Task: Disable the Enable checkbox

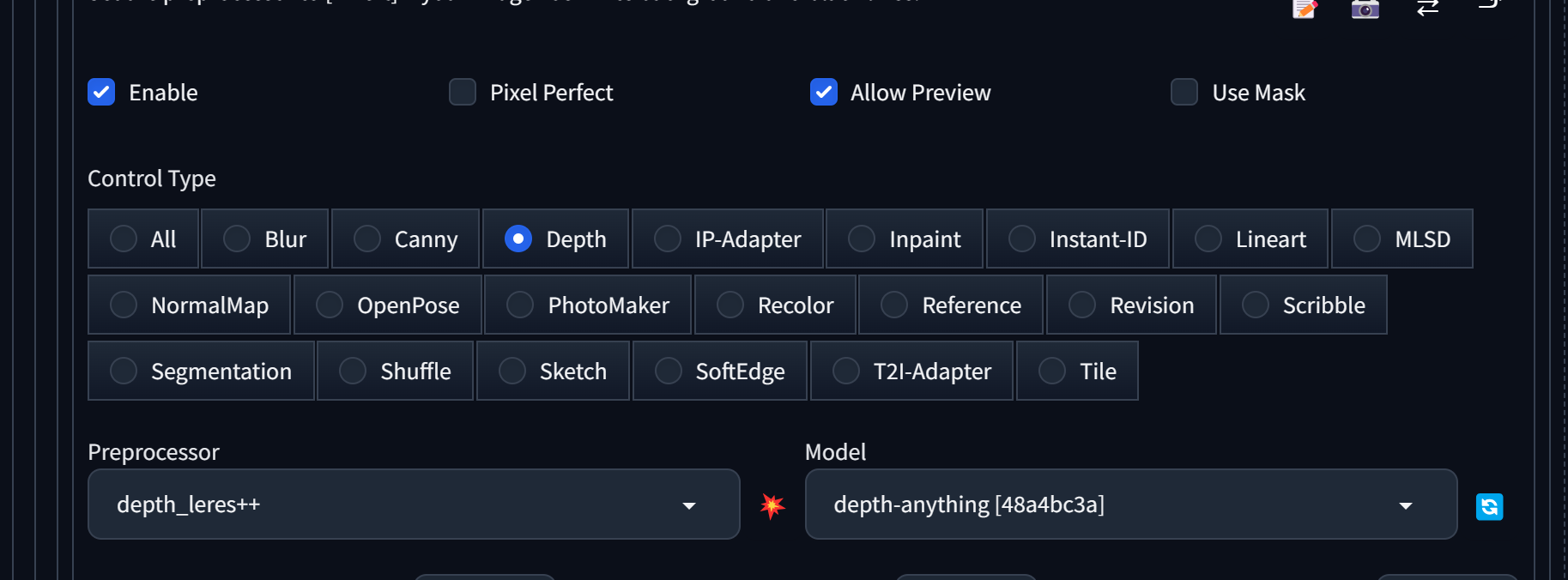Action: pyautogui.click(x=100, y=92)
